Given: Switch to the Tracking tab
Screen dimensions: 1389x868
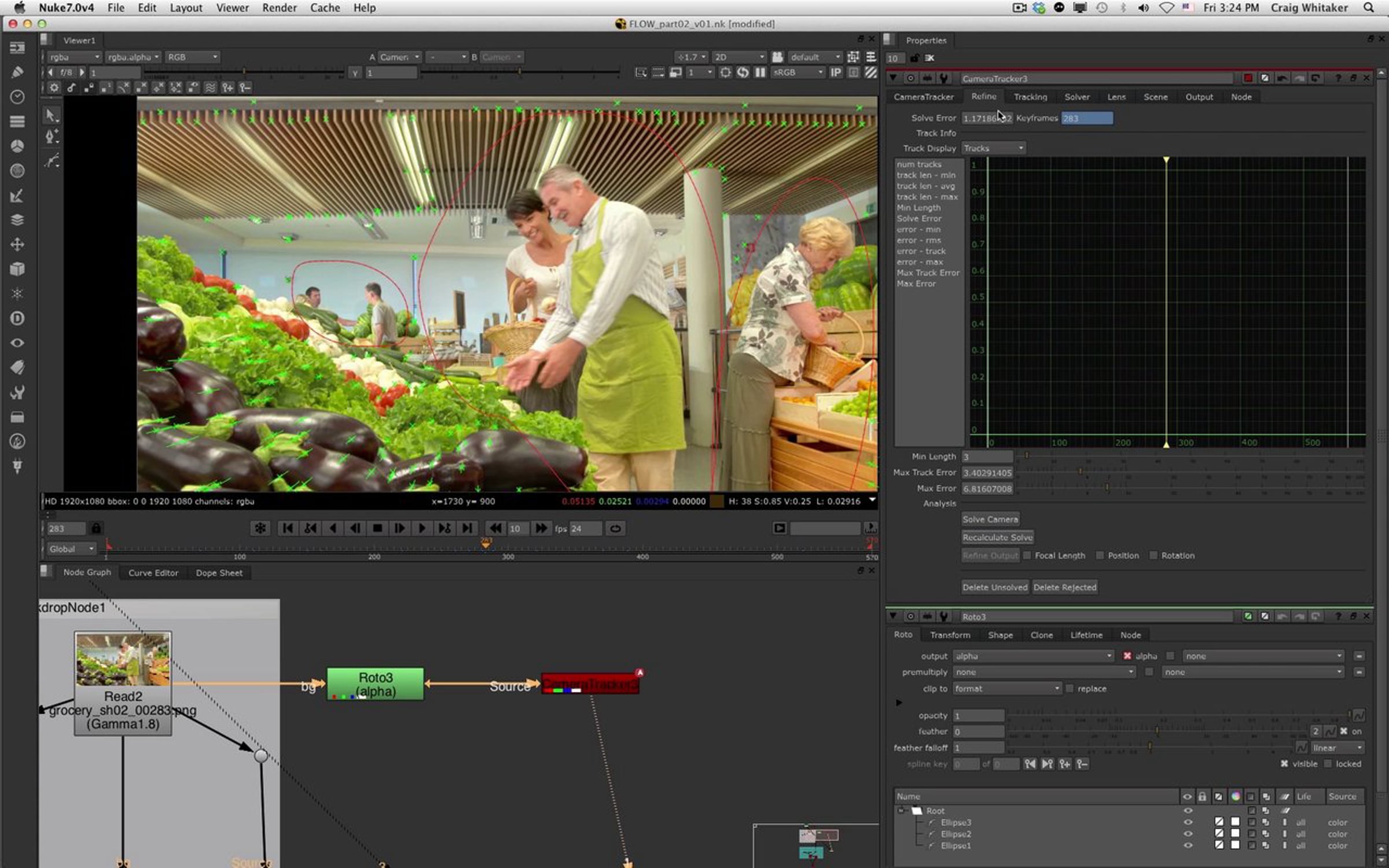Looking at the screenshot, I should tap(1030, 97).
